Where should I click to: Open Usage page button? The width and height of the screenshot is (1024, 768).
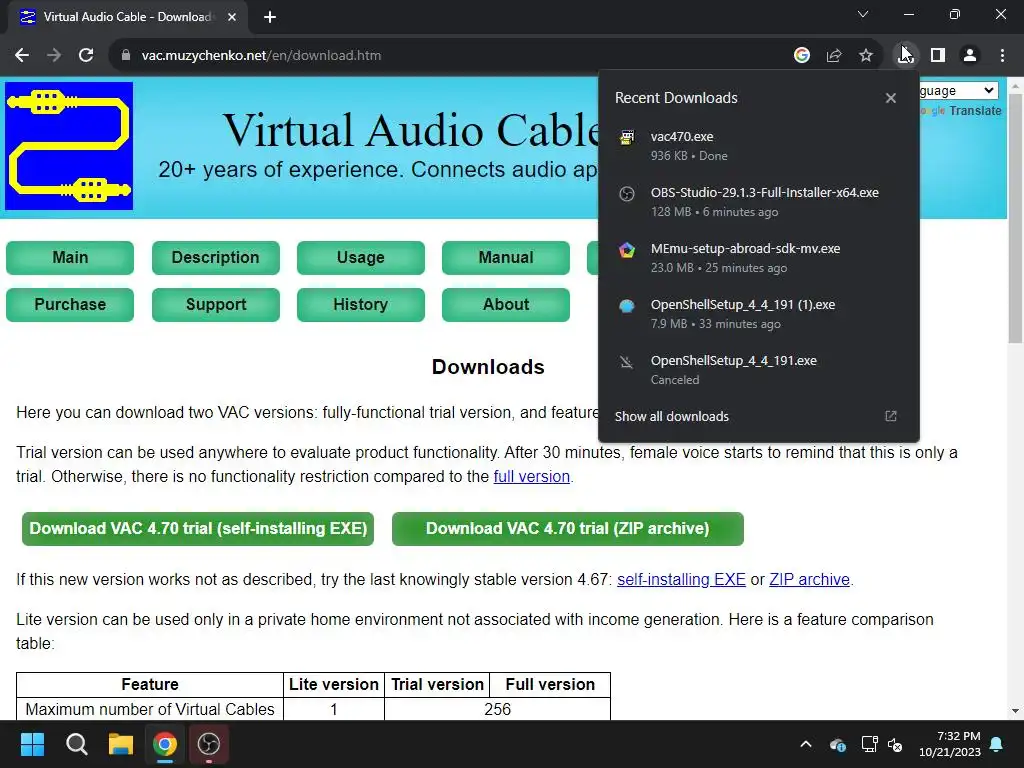(x=360, y=258)
